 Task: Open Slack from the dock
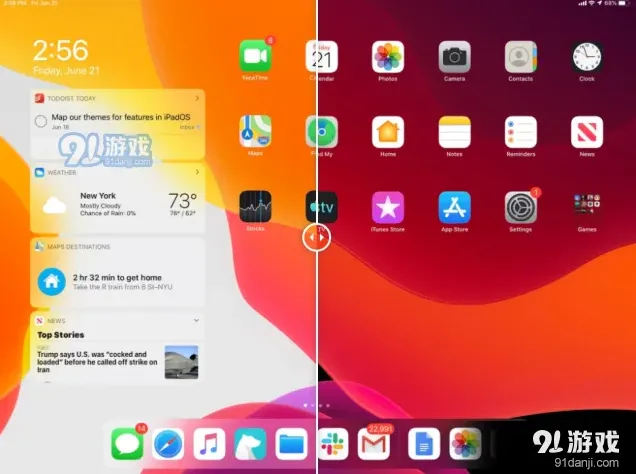point(332,444)
